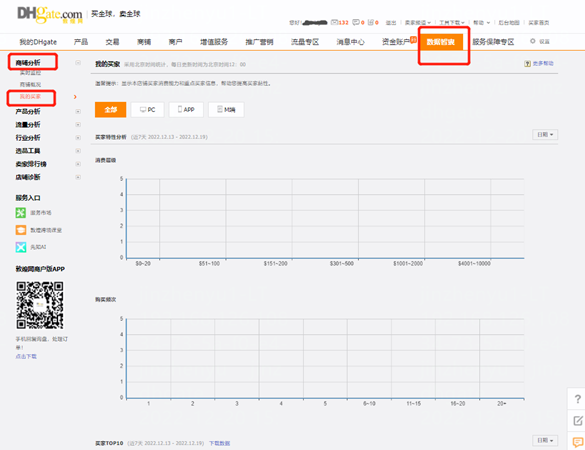Select the APP device filter
The image size is (585, 450).
coord(186,110)
